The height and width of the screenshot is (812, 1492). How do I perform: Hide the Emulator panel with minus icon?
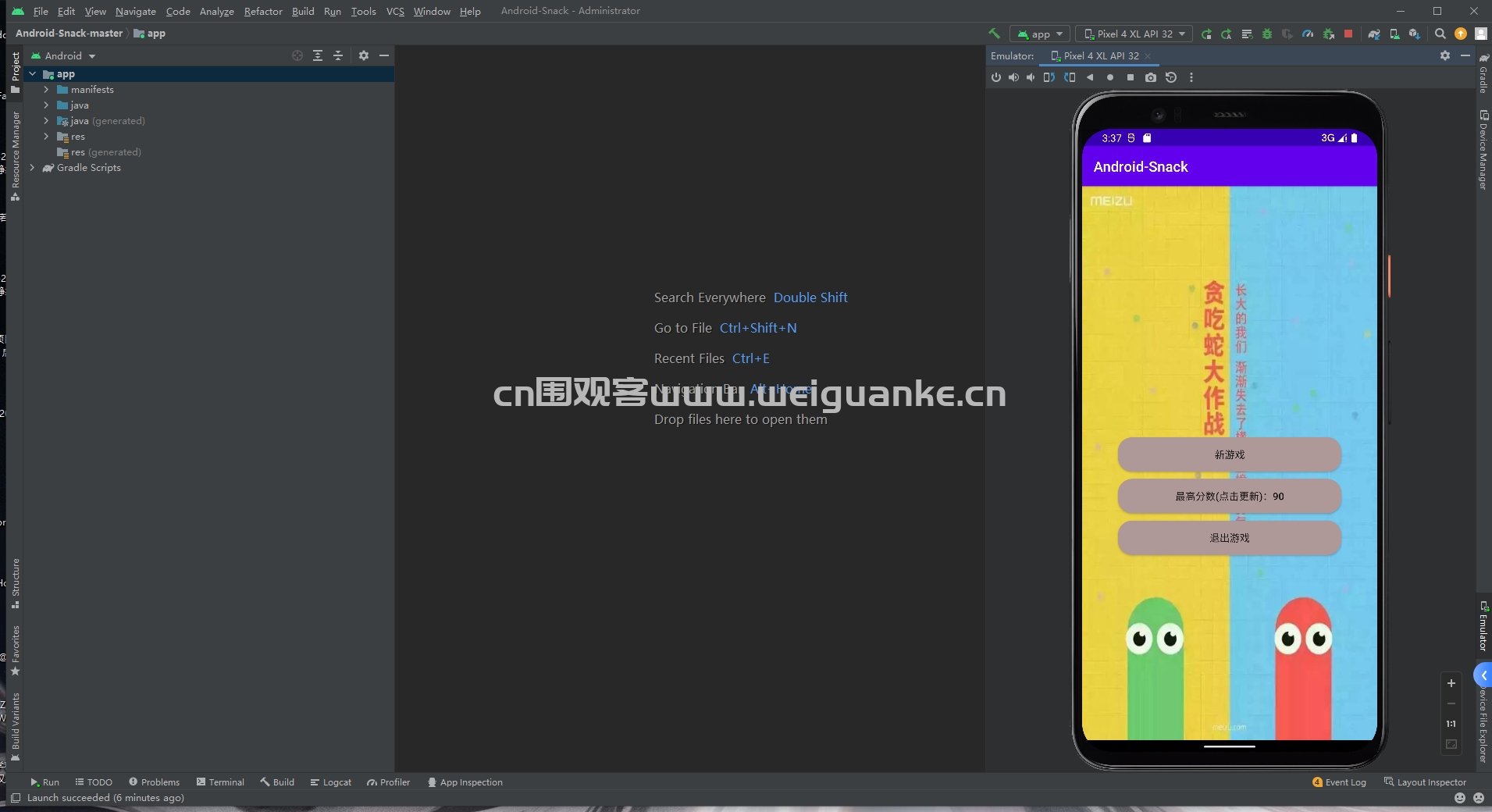(1465, 55)
